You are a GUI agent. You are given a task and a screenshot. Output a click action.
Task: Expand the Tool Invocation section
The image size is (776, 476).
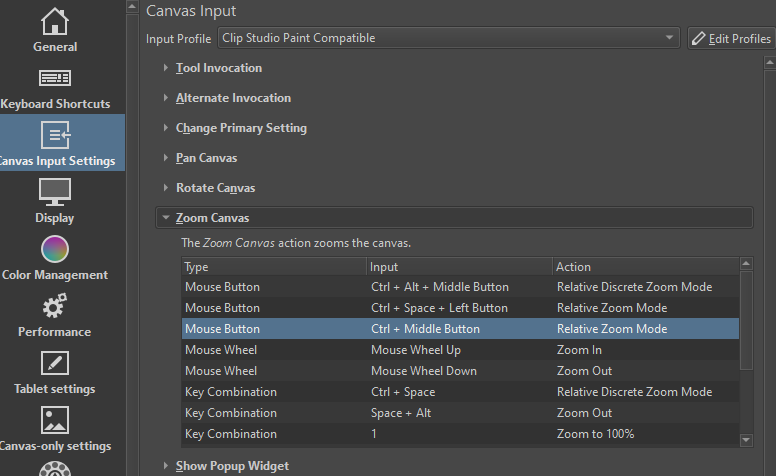[x=218, y=68]
